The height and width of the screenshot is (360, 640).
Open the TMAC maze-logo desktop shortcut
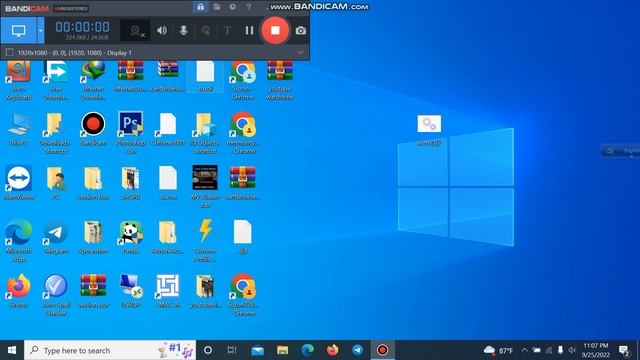click(x=168, y=291)
